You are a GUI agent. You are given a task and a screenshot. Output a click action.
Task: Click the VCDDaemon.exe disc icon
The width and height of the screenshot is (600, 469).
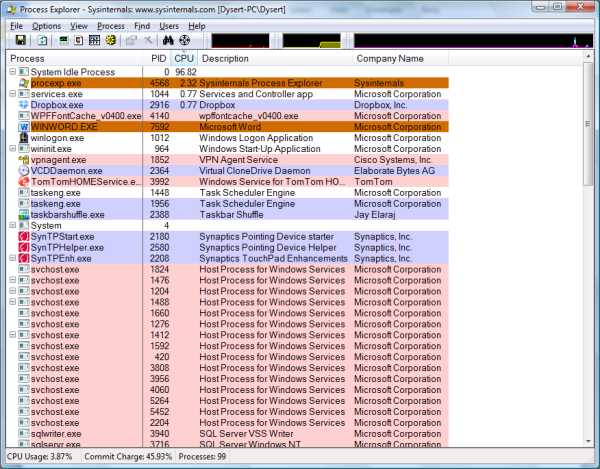24,171
